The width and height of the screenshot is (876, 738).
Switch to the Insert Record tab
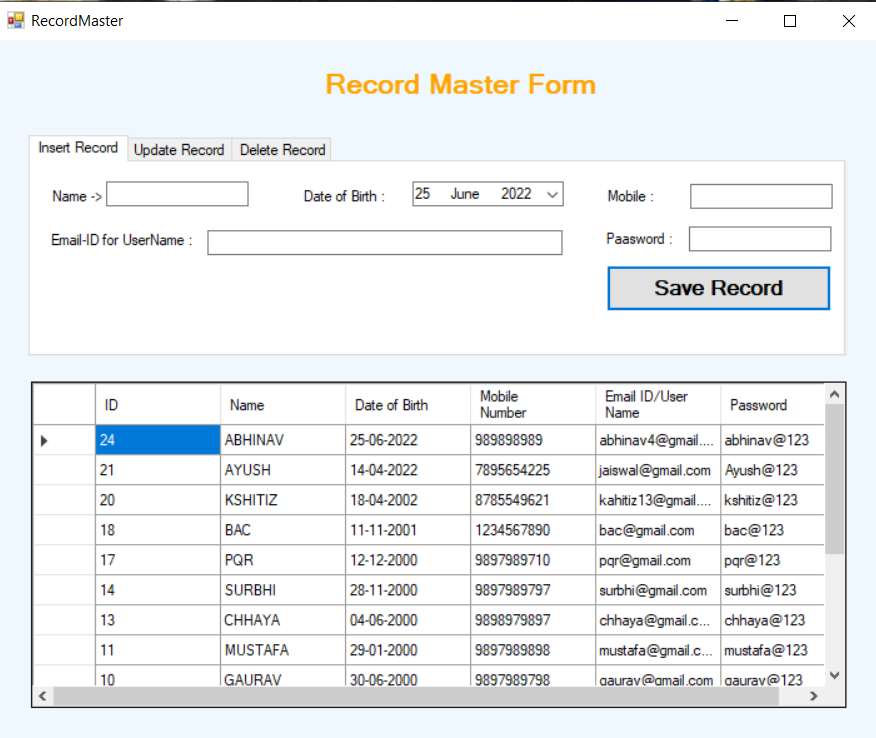click(78, 148)
